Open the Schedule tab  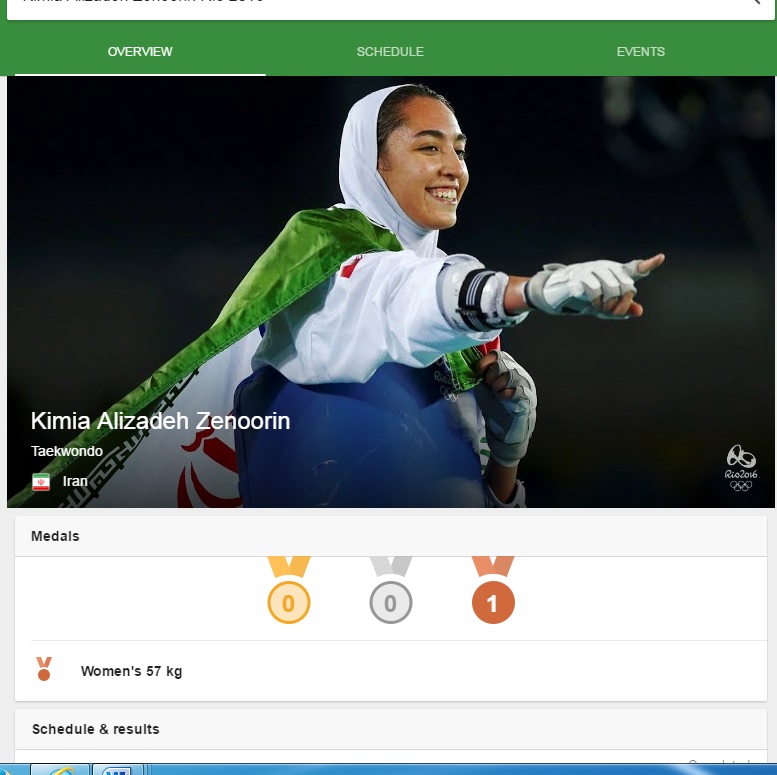click(390, 52)
